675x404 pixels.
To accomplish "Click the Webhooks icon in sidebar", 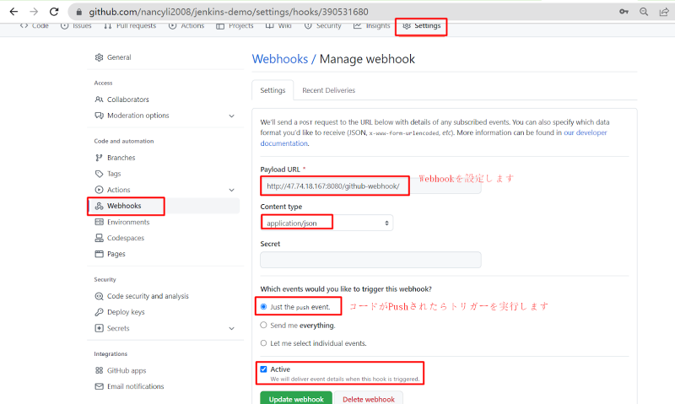I will pos(99,206).
